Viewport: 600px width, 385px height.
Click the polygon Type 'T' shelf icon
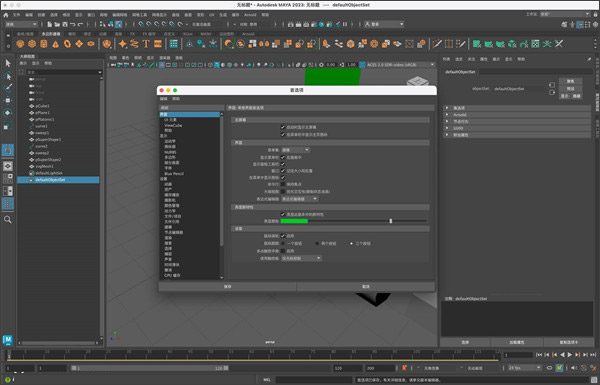pyautogui.click(x=146, y=44)
